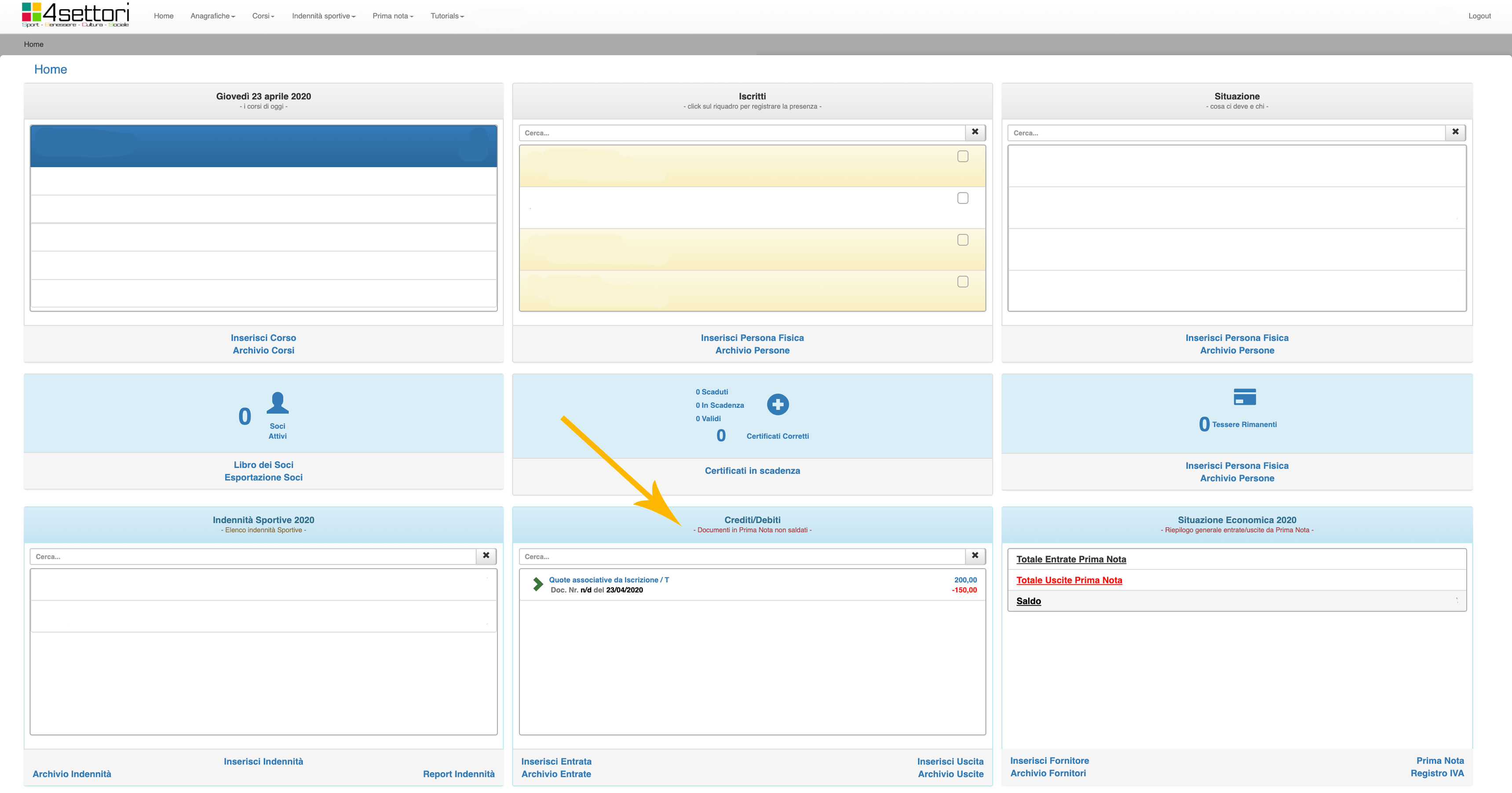Image resolution: width=1512 pixels, height=793 pixels.
Task: Click the Inserisci Corso link
Action: [263, 338]
